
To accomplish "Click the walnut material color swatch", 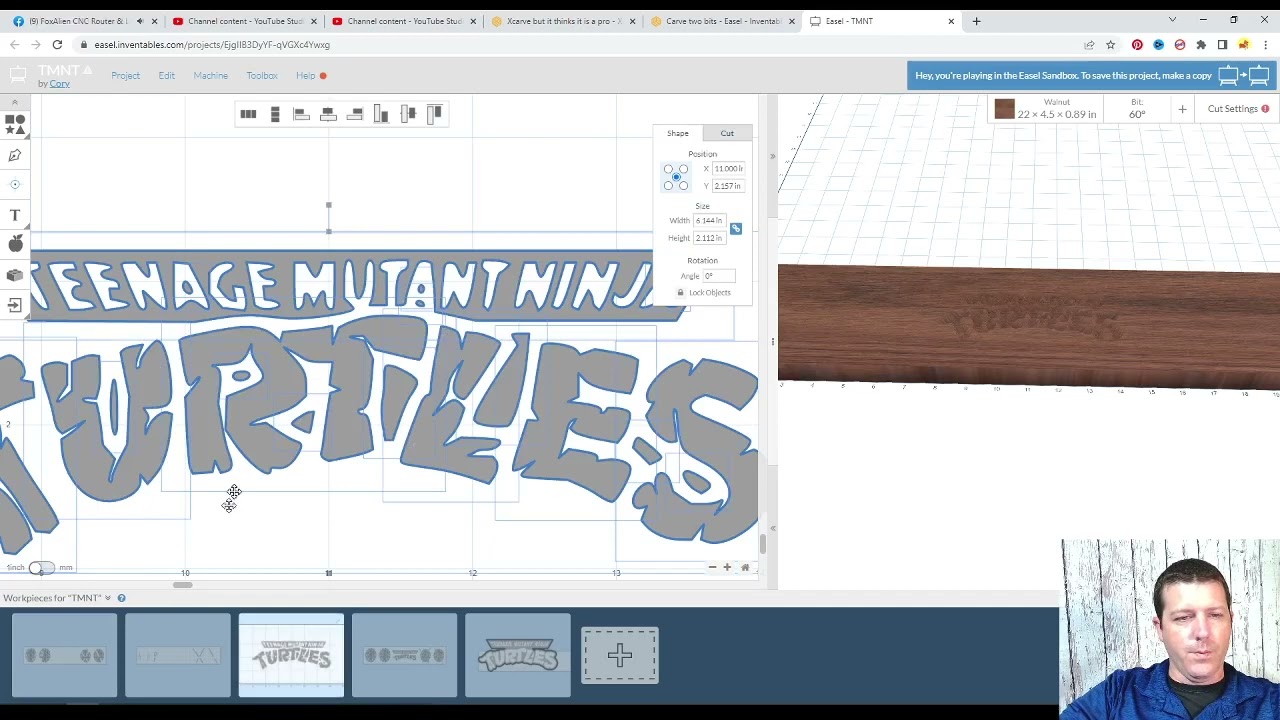I will pos(1005,109).
